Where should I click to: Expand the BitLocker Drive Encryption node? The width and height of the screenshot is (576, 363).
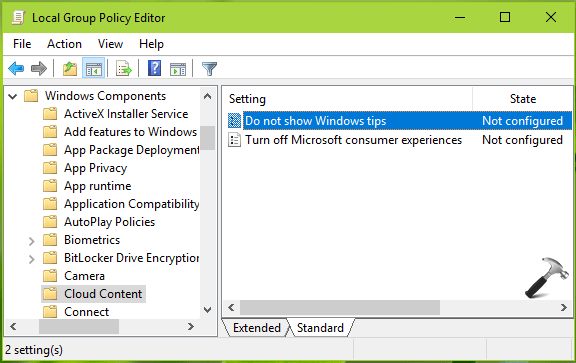(x=32, y=259)
